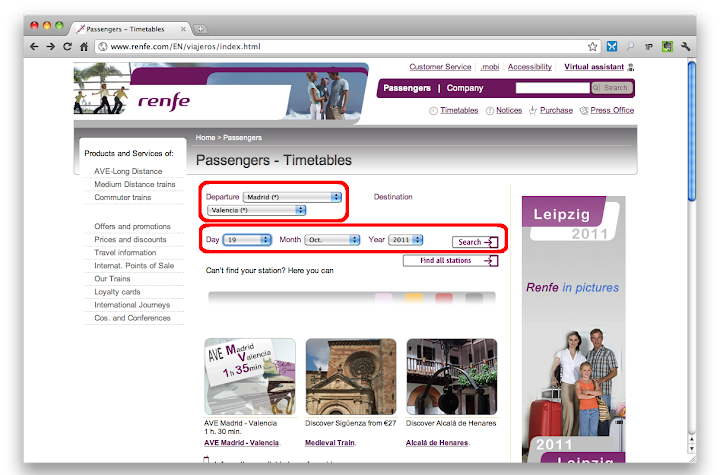This screenshot has height=475, width=720.
Task: Open the Departure dropdown showing Madrid
Action: point(292,197)
